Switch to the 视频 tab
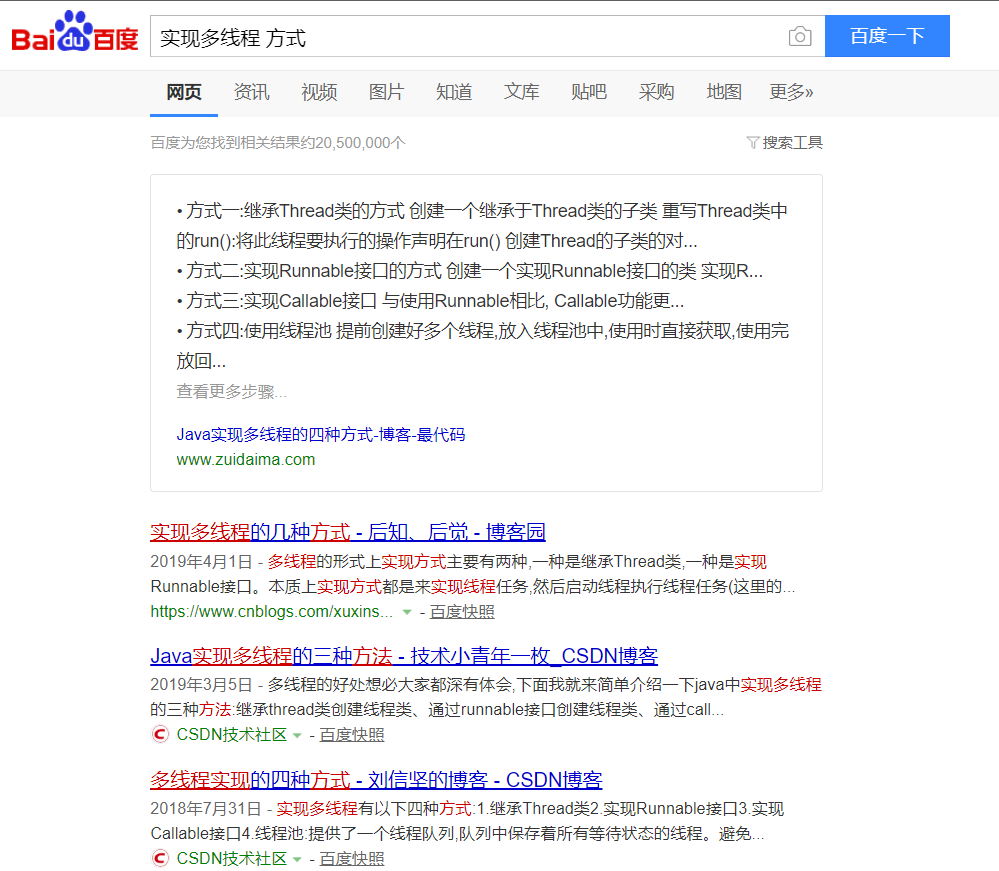Screen dimensions: 999x871 319,92
